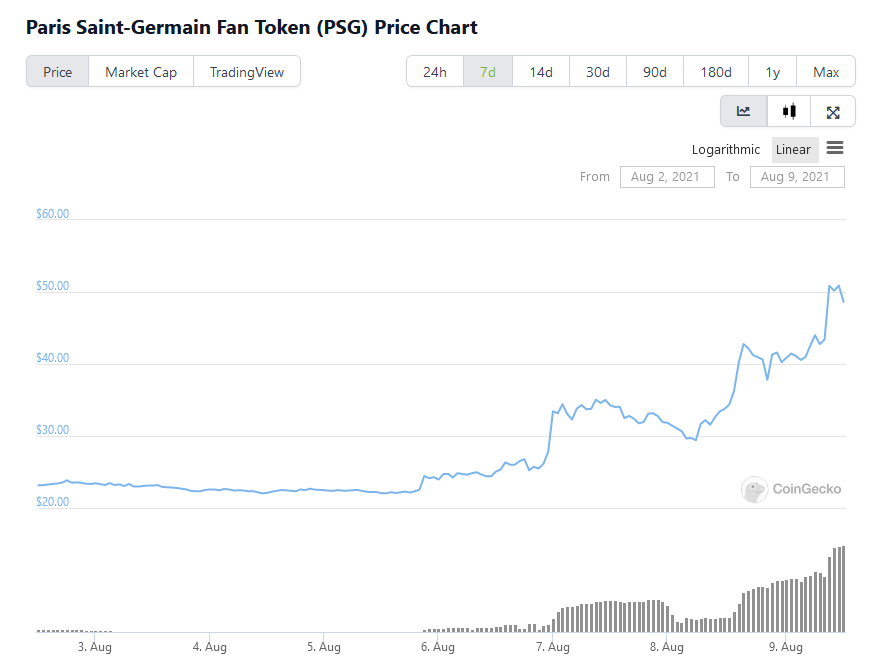Enable Logarithmic price scale
The image size is (870, 672).
coord(725,149)
